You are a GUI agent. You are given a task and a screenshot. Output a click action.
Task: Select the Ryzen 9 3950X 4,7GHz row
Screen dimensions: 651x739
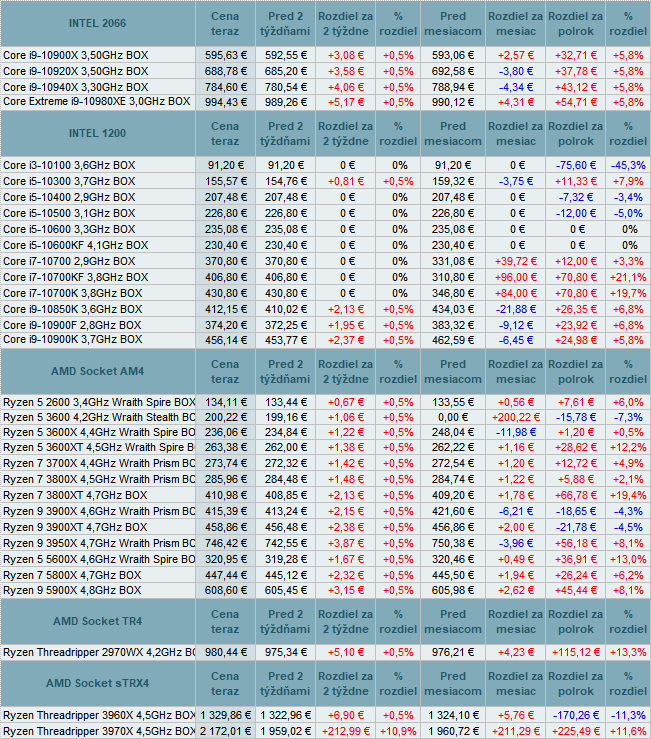tap(325, 544)
